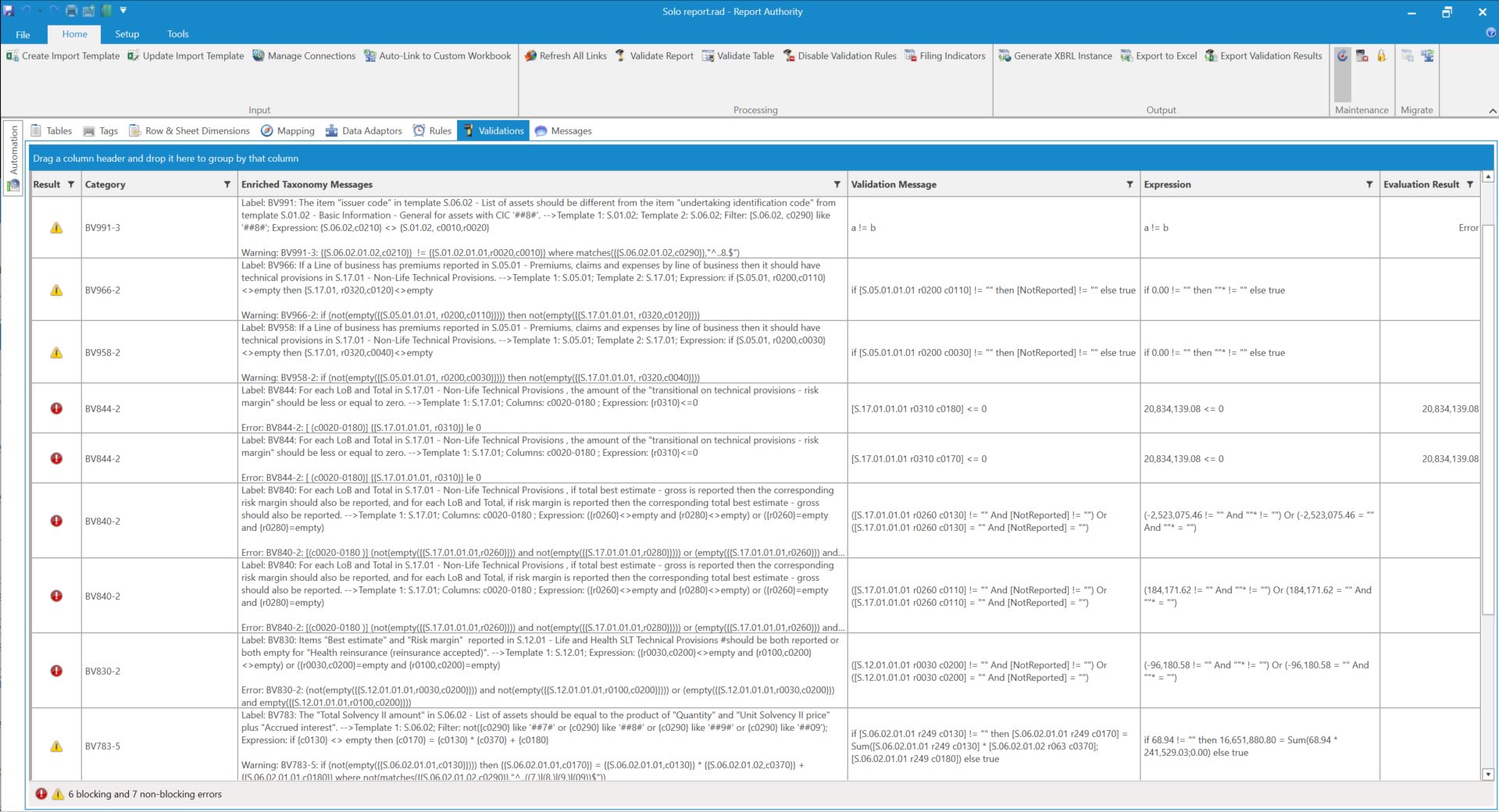Click the warning icon in the BV966-2 row
Image resolution: width=1499 pixels, height=812 pixels.
click(56, 290)
